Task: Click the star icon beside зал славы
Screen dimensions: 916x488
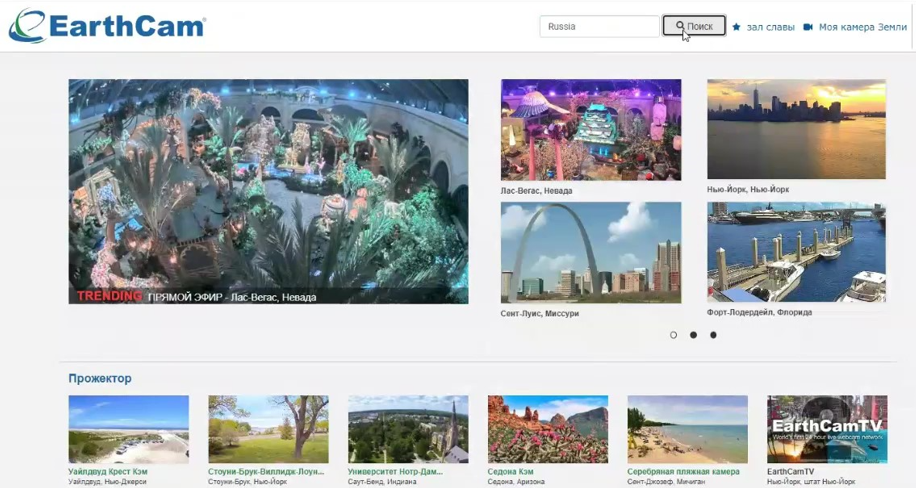Action: coord(737,27)
